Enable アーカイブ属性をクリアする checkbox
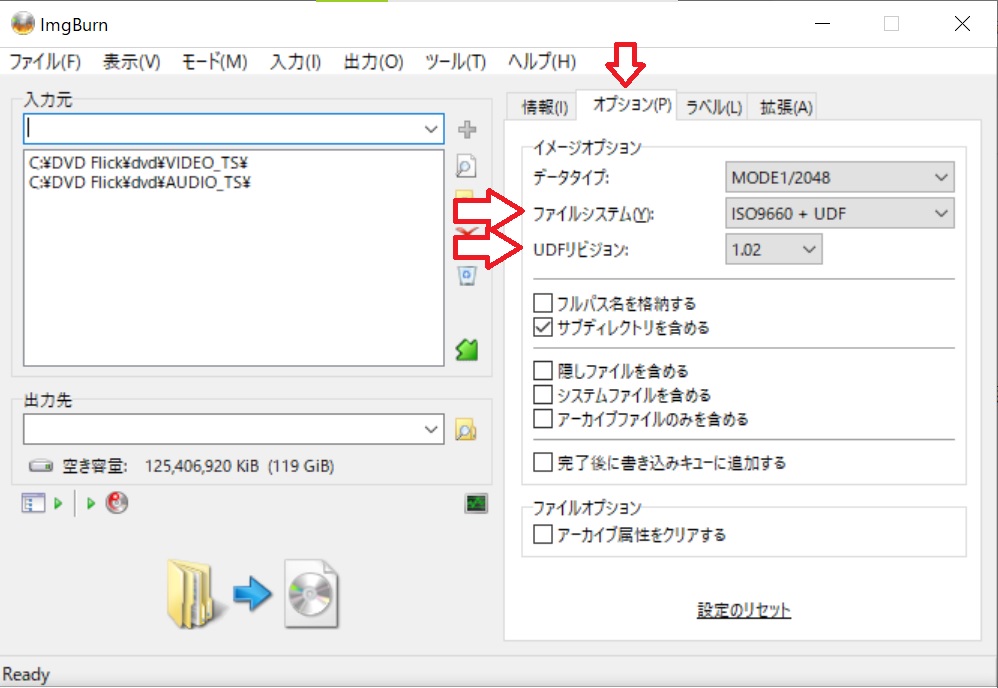Image resolution: width=998 pixels, height=688 pixels. (543, 534)
